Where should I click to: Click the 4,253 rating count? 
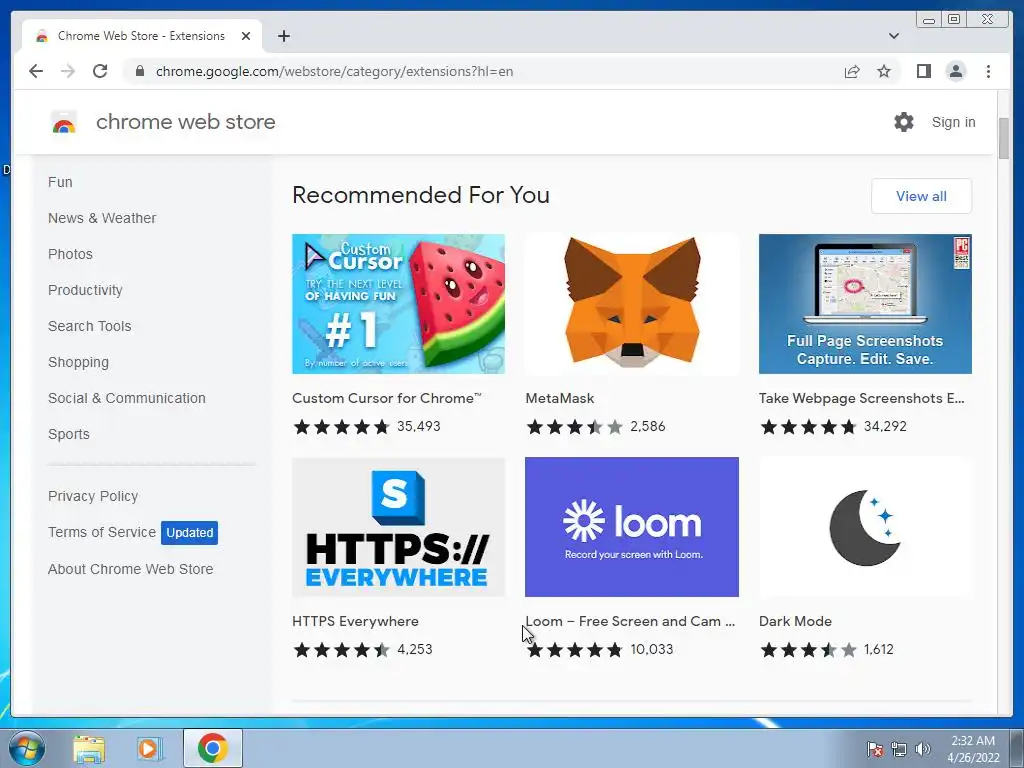pos(415,649)
